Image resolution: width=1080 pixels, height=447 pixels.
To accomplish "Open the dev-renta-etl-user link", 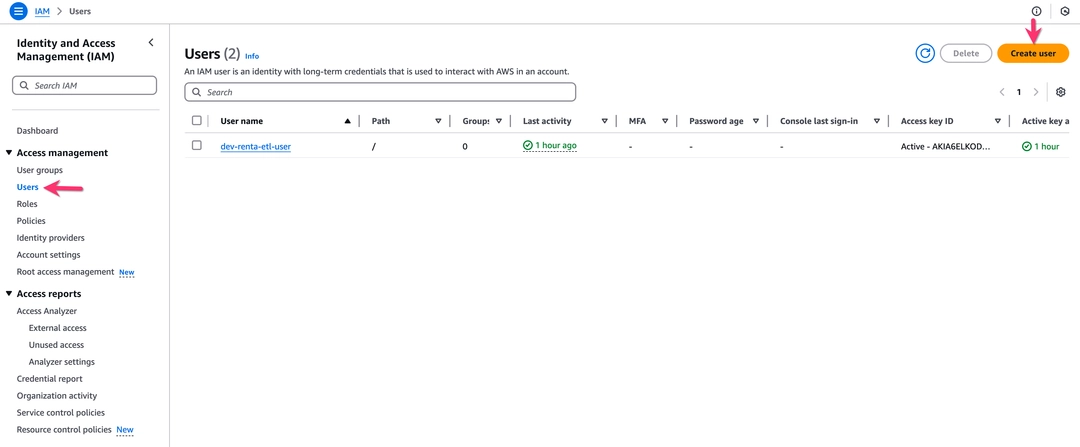I will 256,146.
